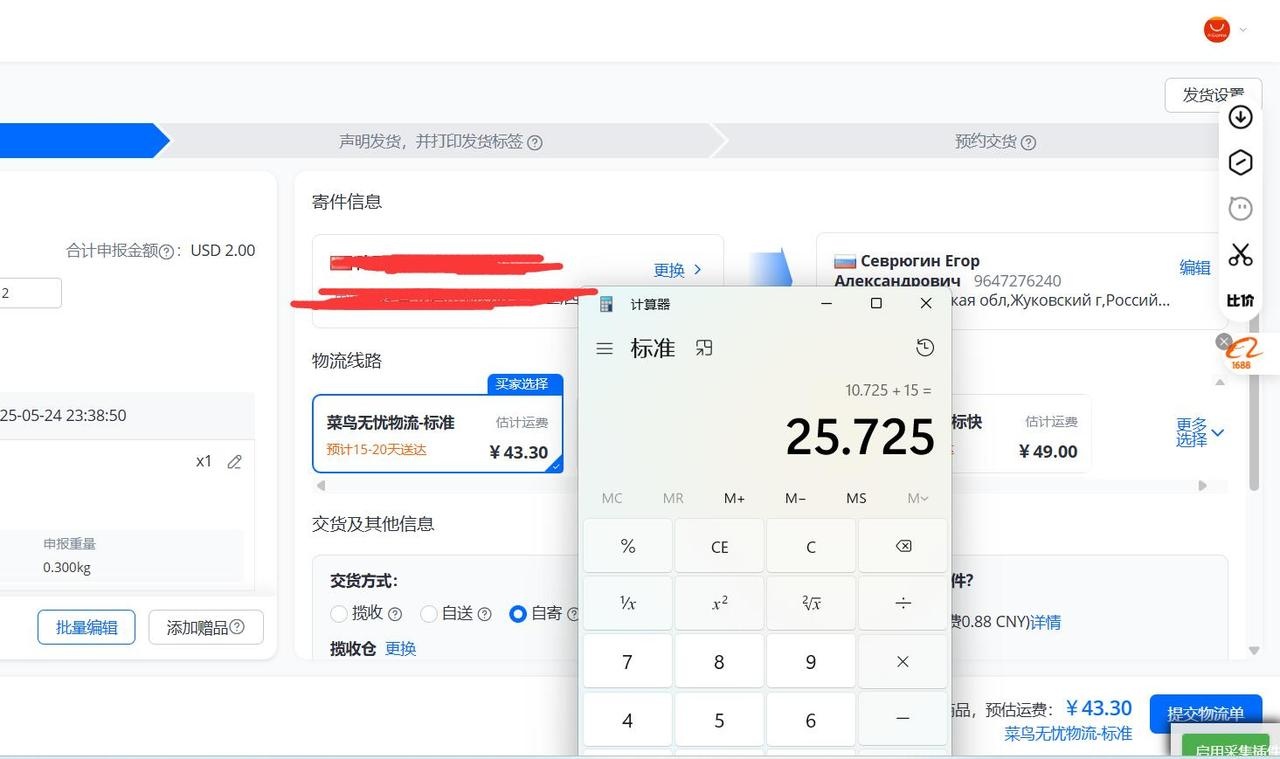Click the Calculator result 25.725

pos(860,437)
